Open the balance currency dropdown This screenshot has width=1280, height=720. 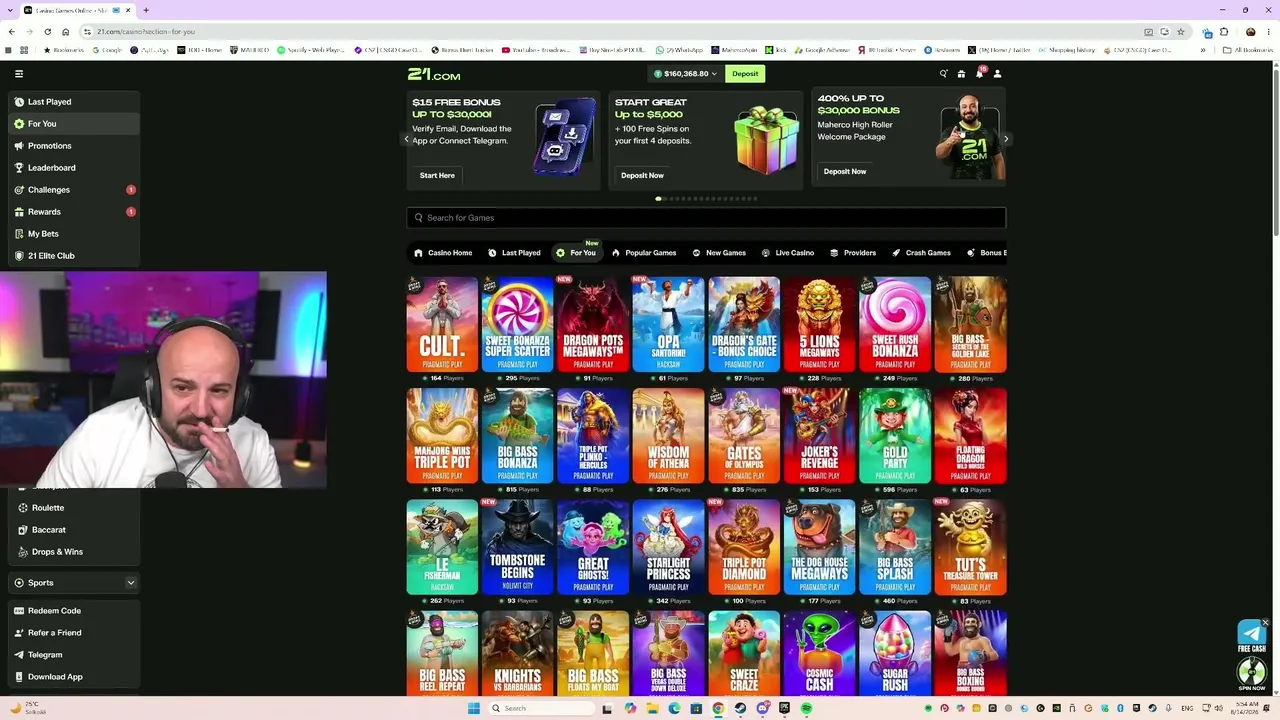(x=685, y=74)
